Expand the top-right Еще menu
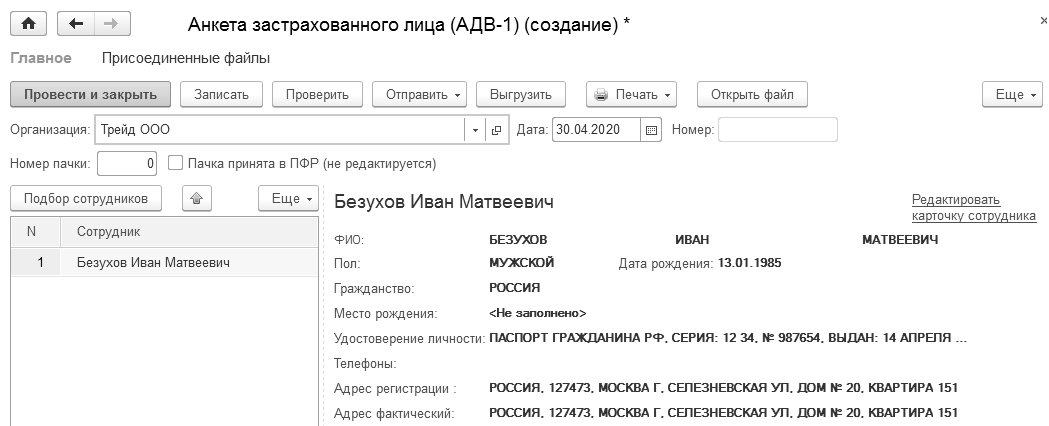This screenshot has width=1049, height=426. pos(1010,94)
